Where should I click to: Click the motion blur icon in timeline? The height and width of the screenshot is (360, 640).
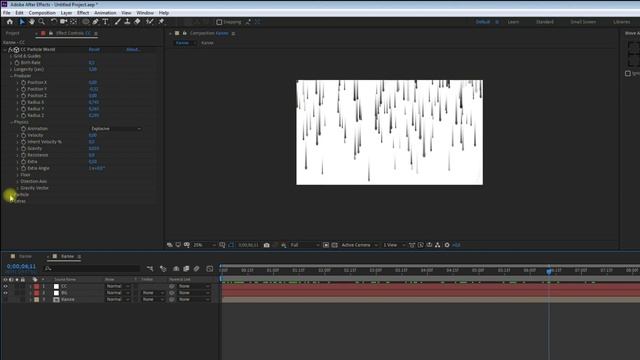(196, 268)
